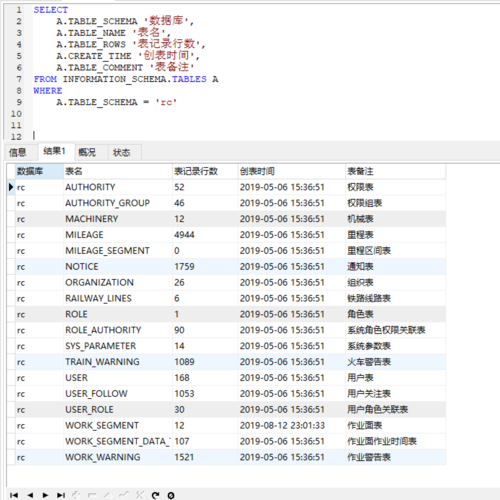Screen dimensions: 500x500
Task: Select the WORK_WARNING cell
Action: [x=118, y=457]
